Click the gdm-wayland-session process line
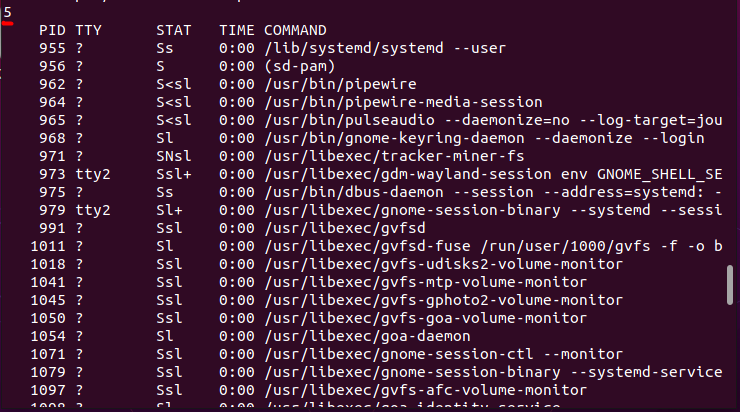Screen dimensions: 740x412 [x=493, y=175]
